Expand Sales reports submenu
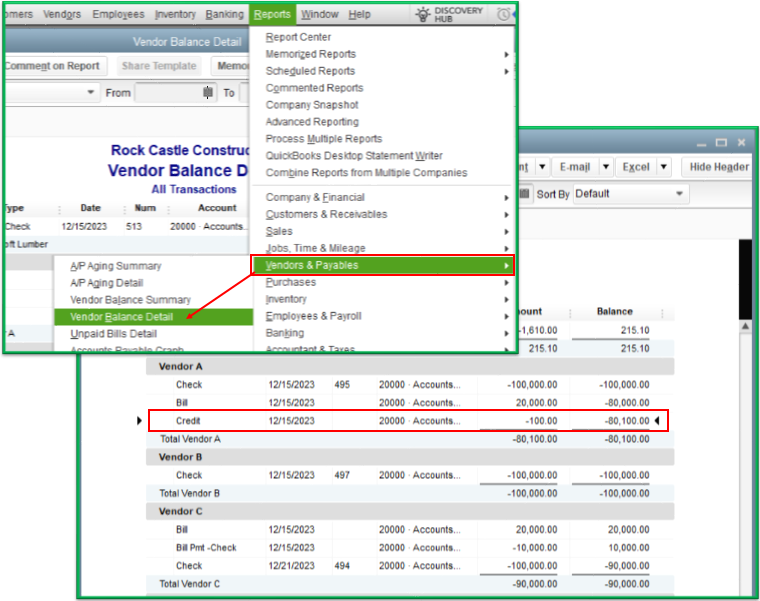This screenshot has width=760, height=601. click(x=383, y=231)
